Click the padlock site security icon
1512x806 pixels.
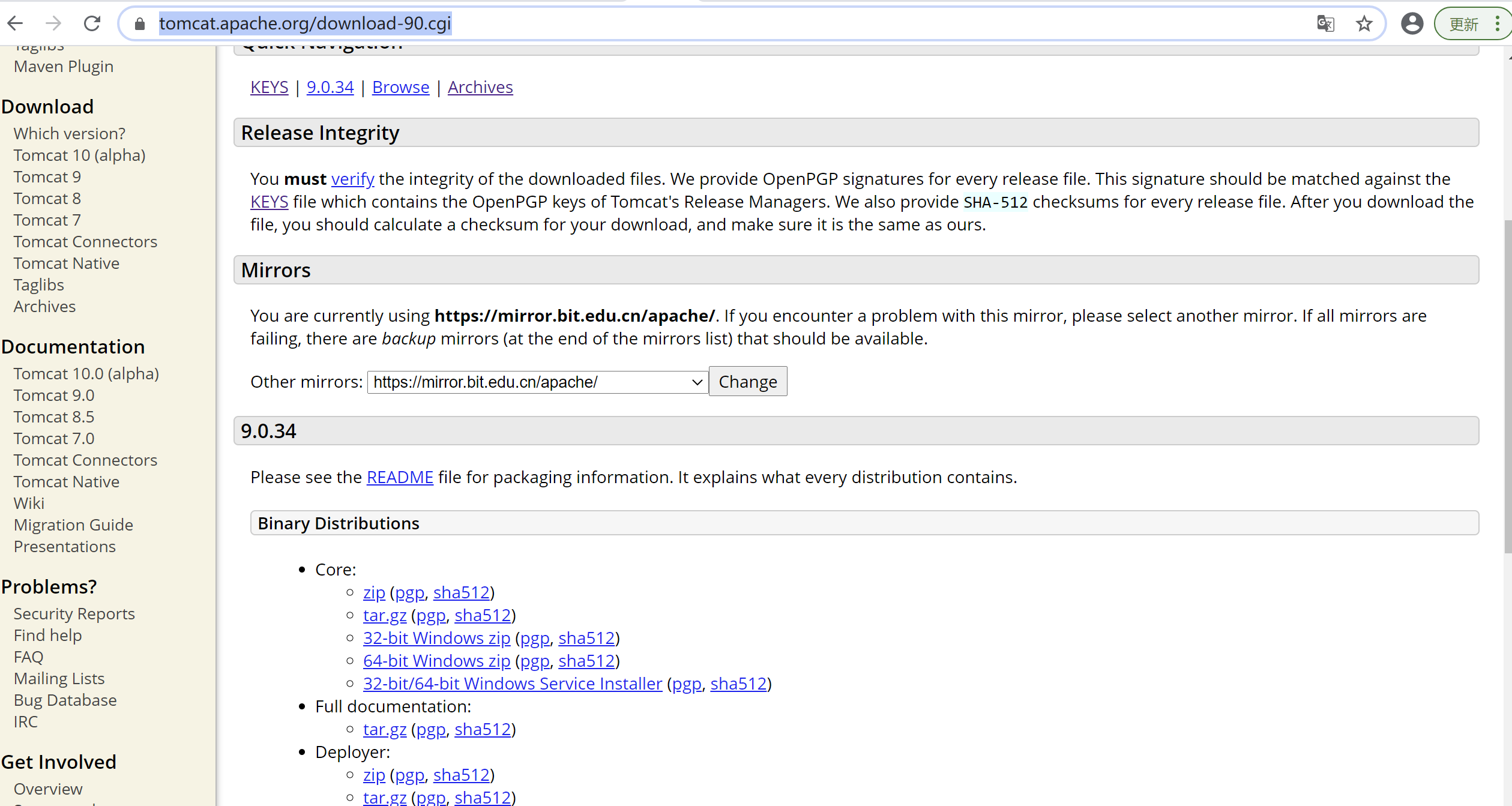(x=140, y=23)
